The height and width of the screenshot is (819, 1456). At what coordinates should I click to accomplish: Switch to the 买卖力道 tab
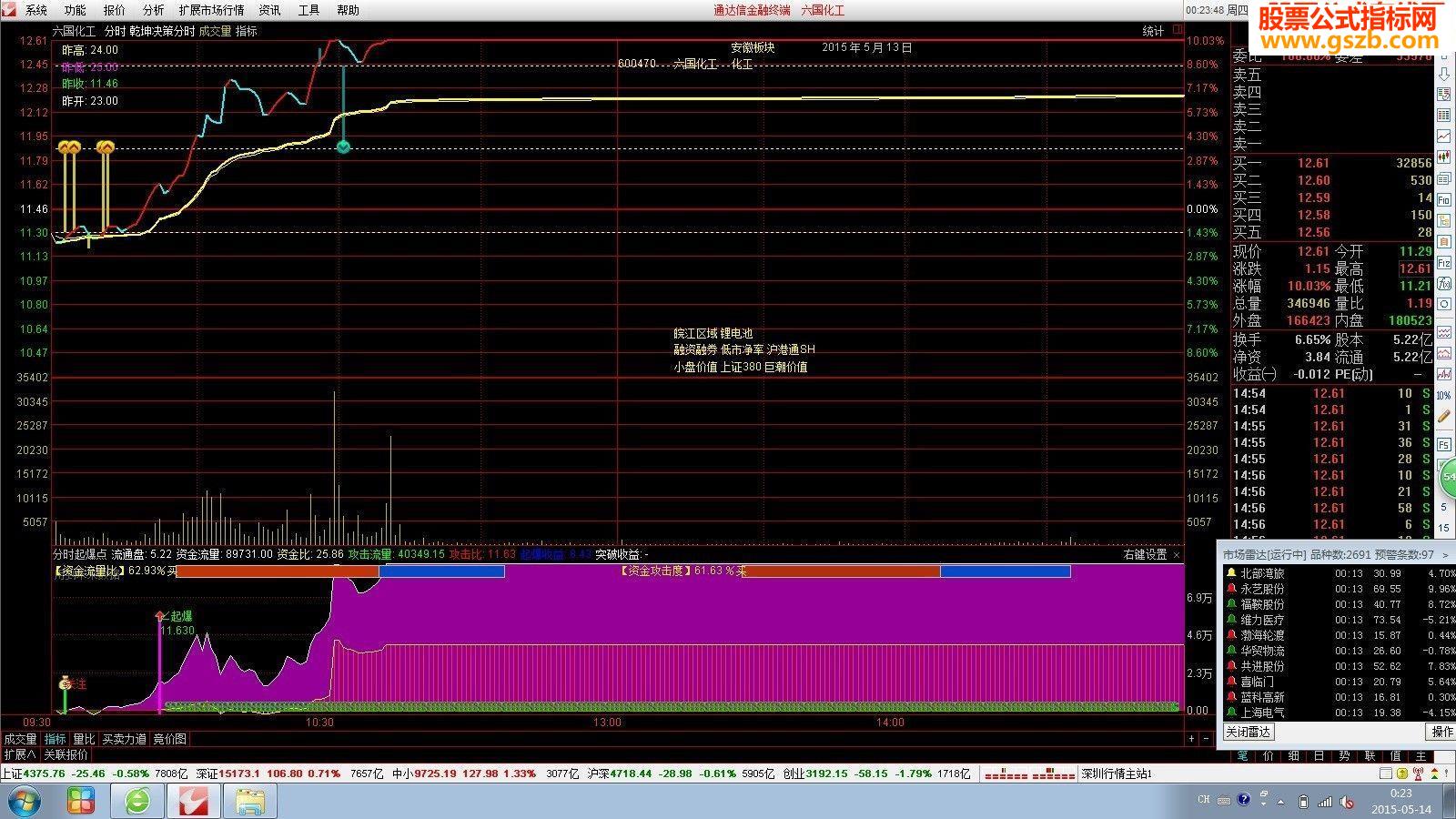coord(125,739)
